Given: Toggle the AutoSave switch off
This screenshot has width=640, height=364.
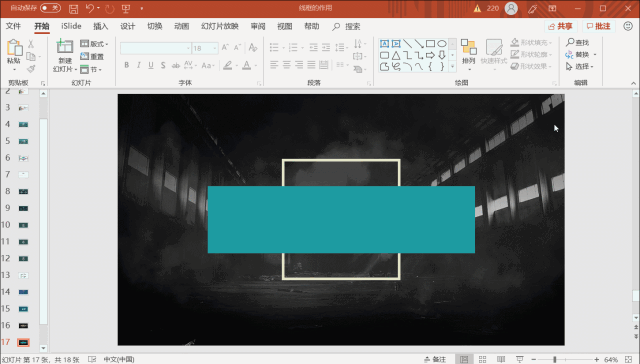Looking at the screenshot, I should (51, 8).
